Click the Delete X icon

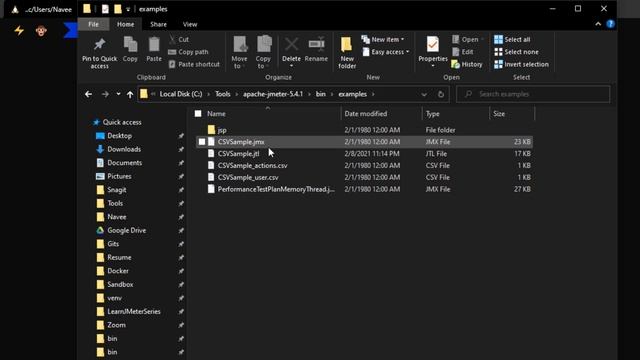coord(291,44)
